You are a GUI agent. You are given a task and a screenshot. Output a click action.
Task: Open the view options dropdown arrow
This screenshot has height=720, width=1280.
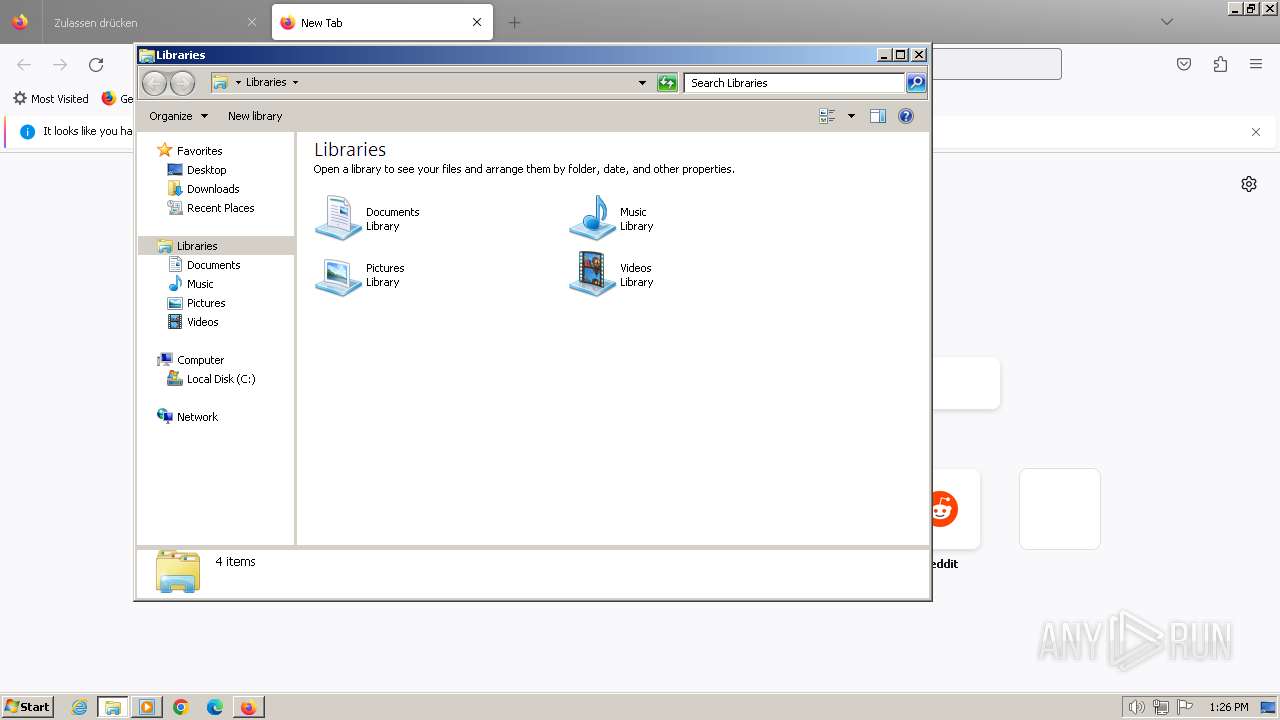click(x=851, y=116)
